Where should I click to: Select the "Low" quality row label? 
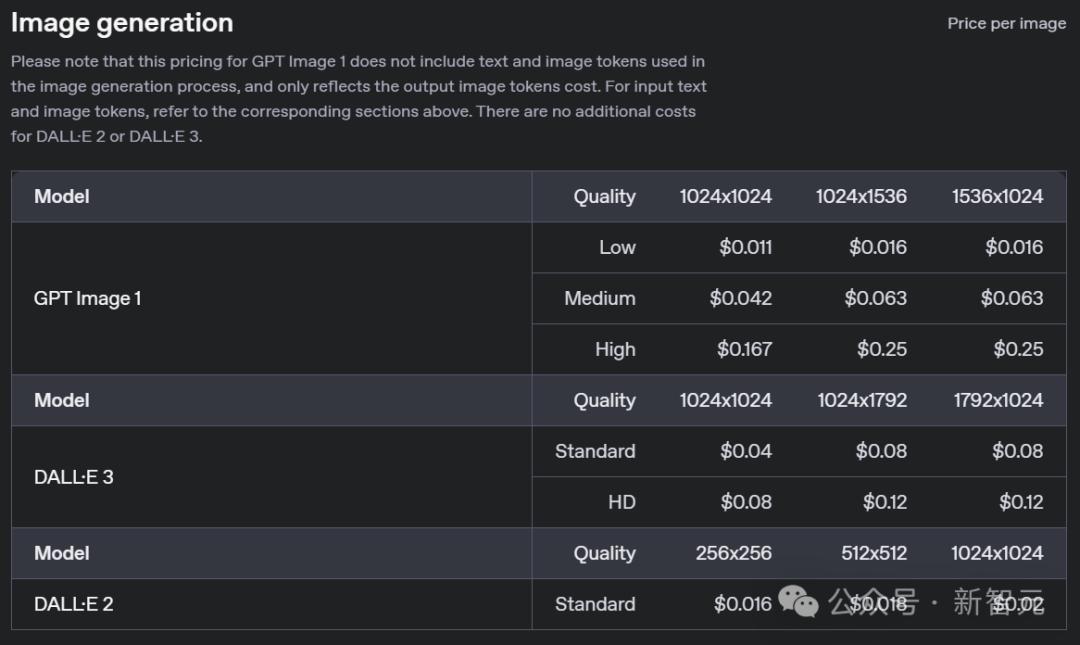[617, 247]
